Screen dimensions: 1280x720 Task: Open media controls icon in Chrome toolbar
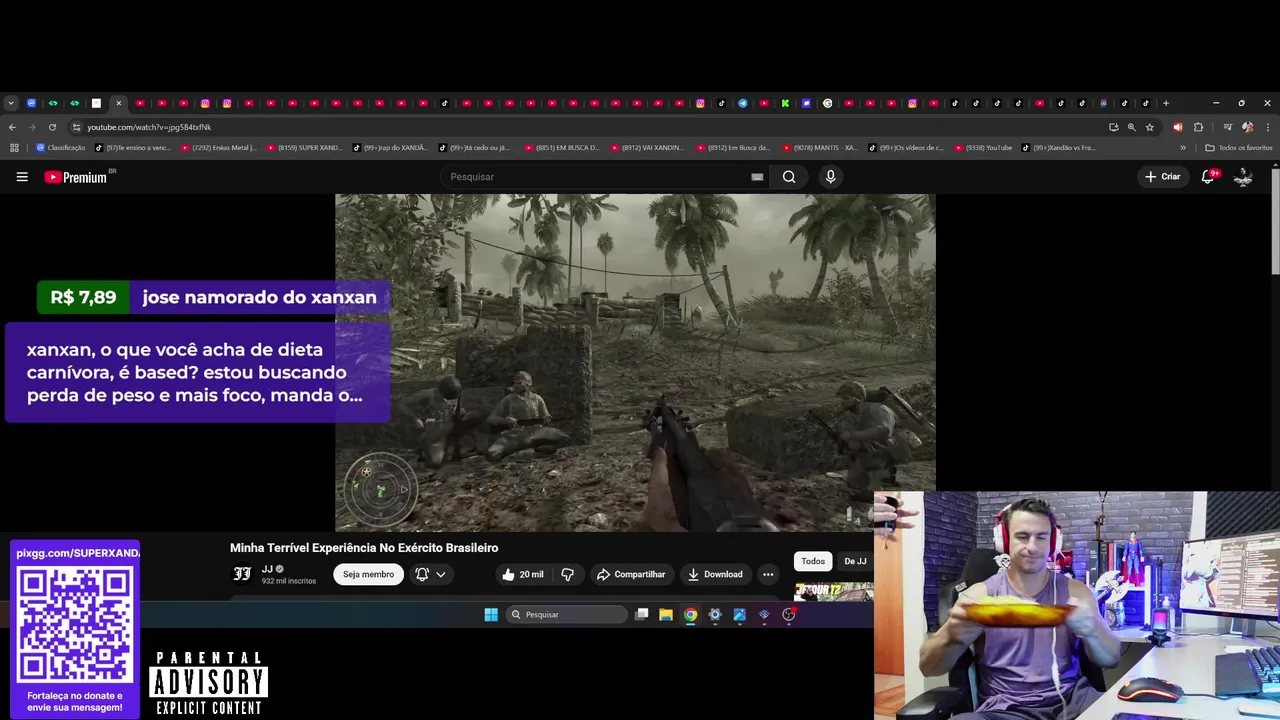pos(1228,127)
